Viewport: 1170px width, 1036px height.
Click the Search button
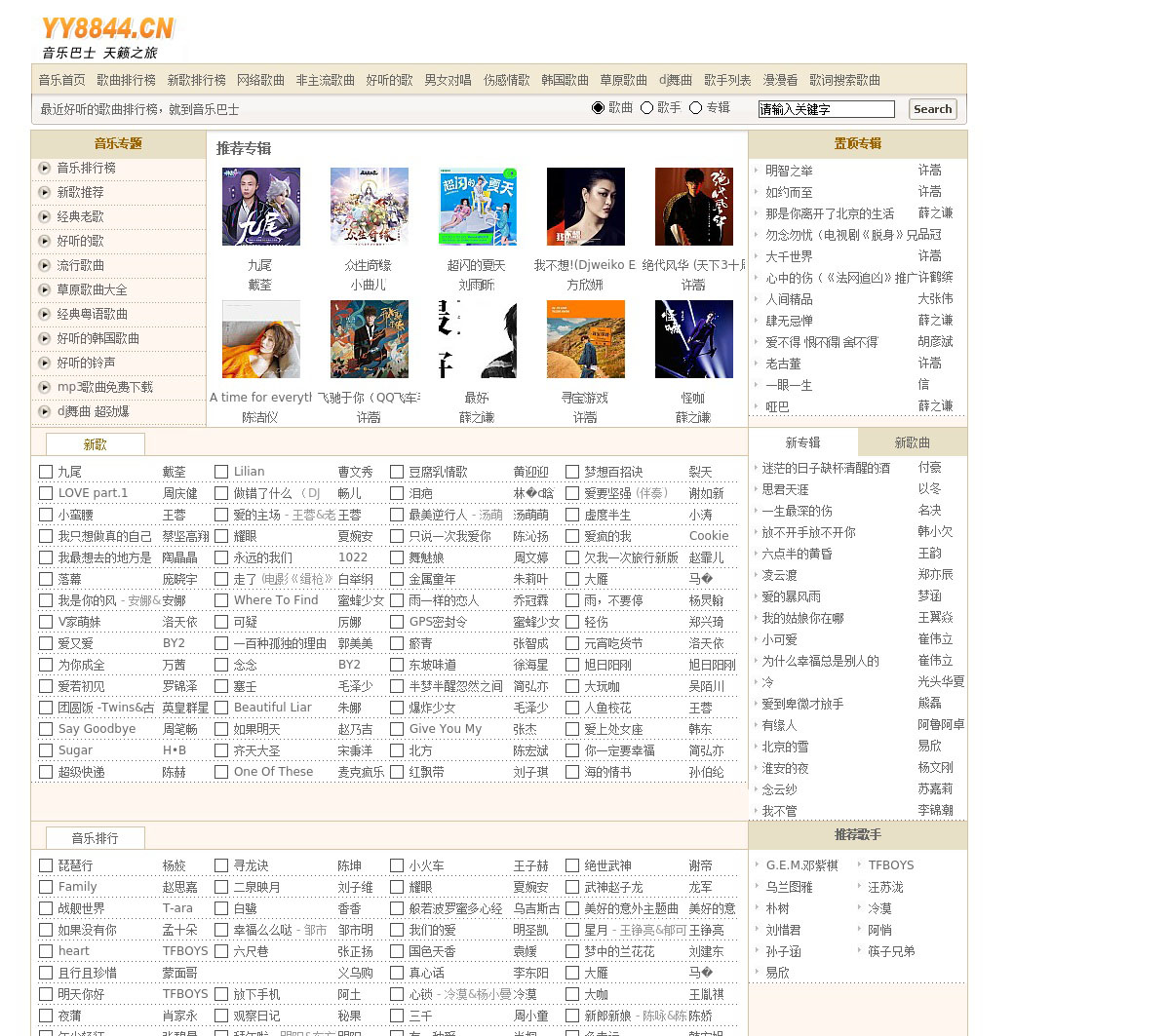(932, 109)
